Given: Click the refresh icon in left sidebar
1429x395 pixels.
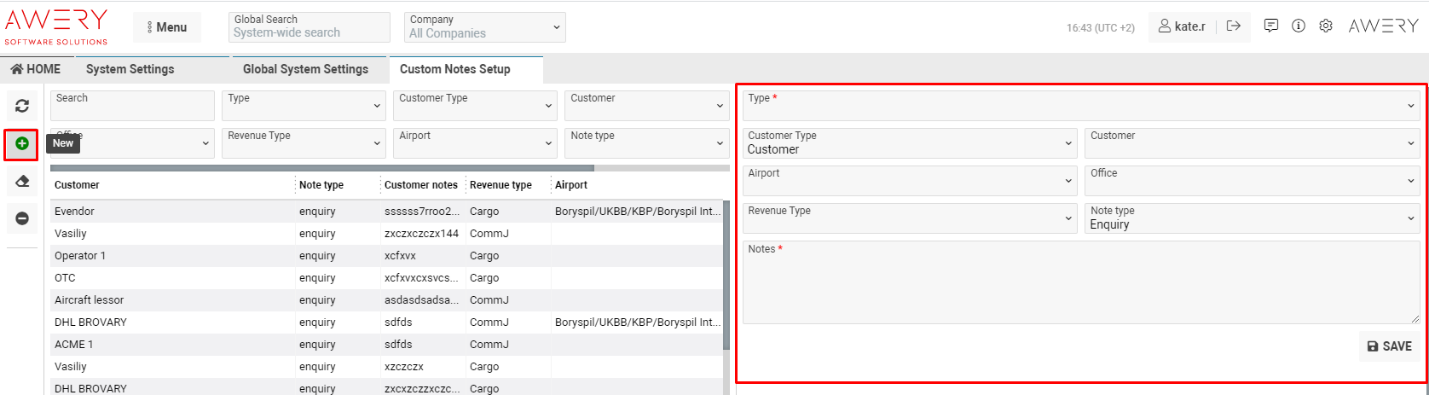Looking at the screenshot, I should (21, 105).
